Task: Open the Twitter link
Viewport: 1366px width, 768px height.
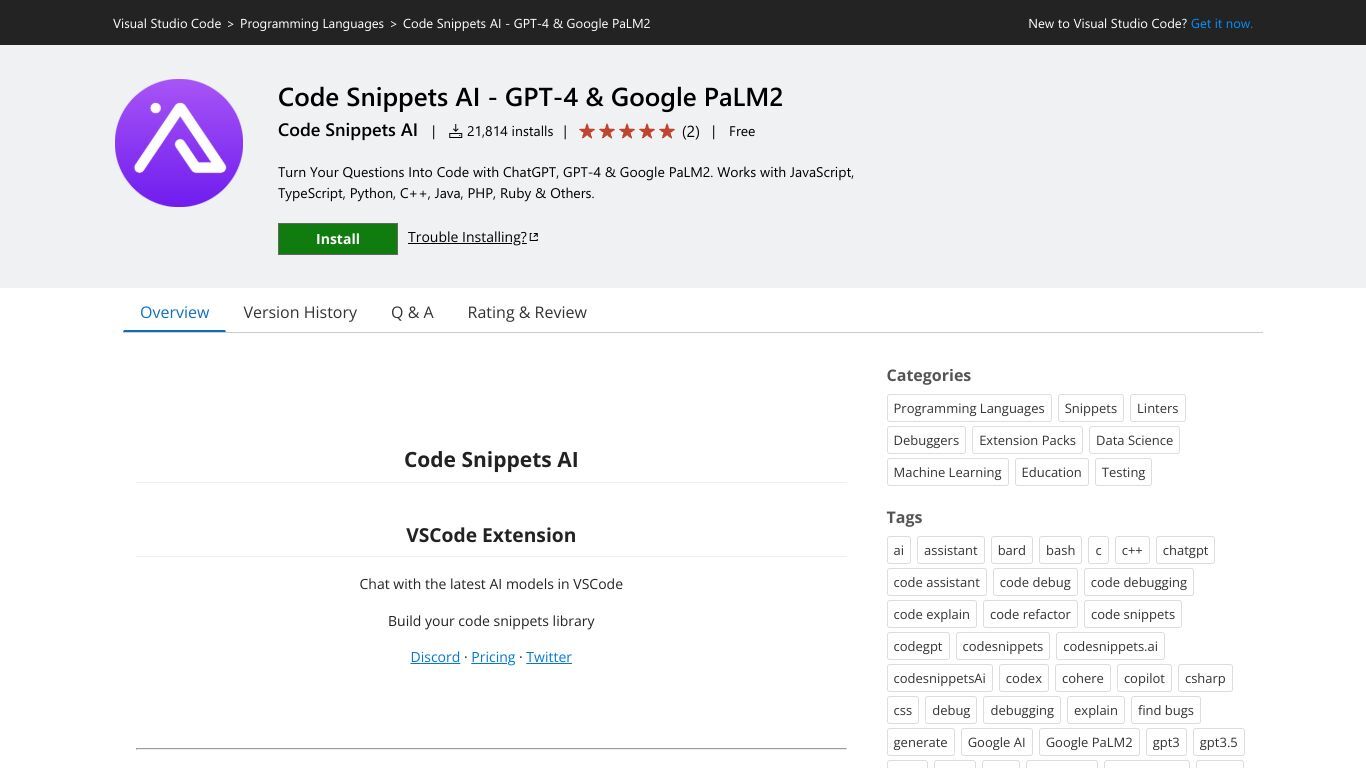Action: tap(549, 657)
